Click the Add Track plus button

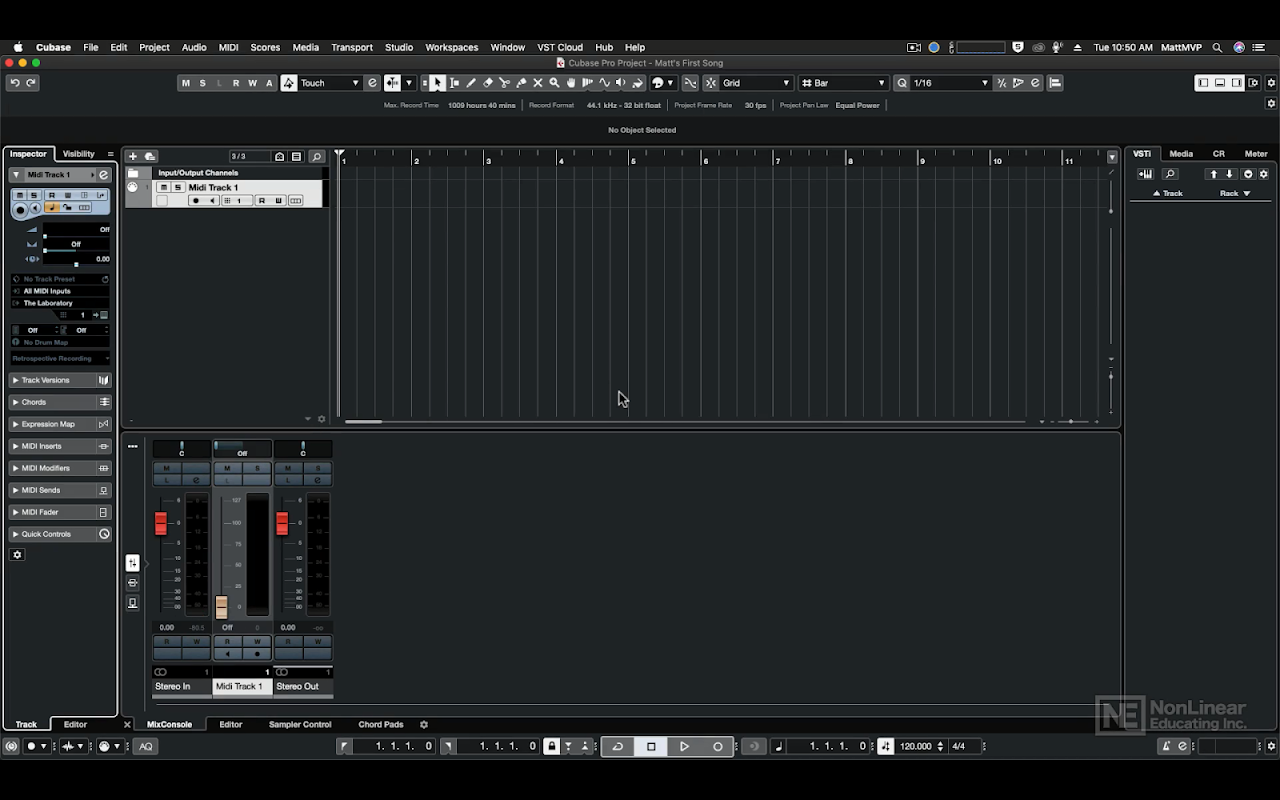click(x=133, y=156)
